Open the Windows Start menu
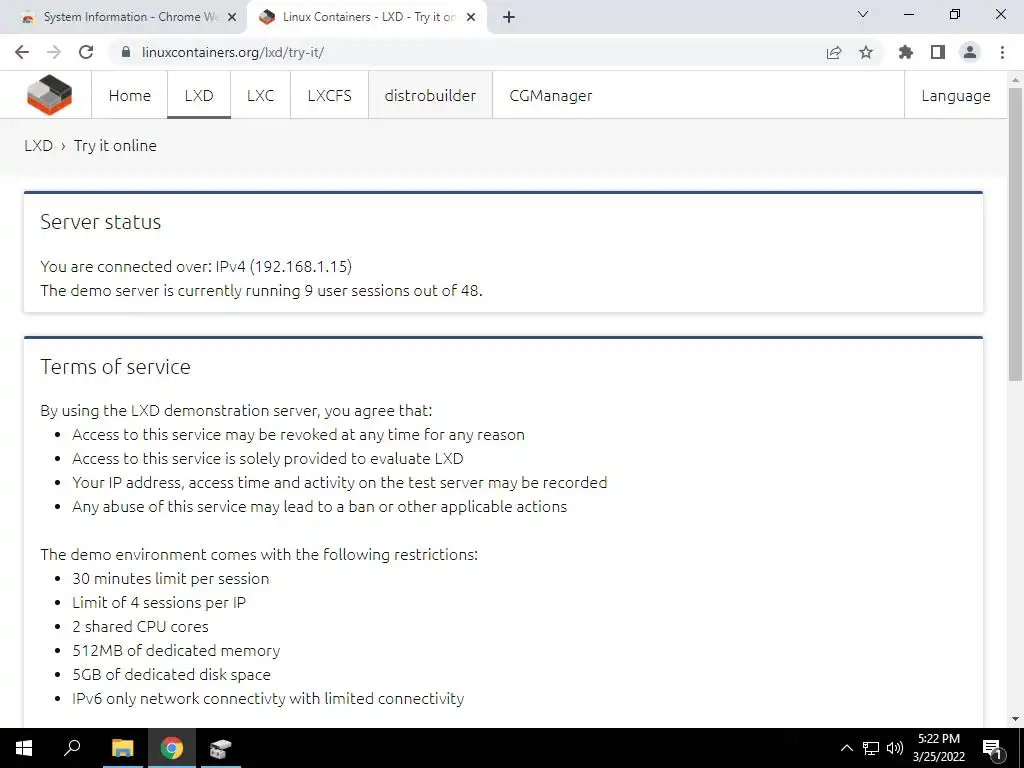This screenshot has height=768, width=1024. pos(24,748)
